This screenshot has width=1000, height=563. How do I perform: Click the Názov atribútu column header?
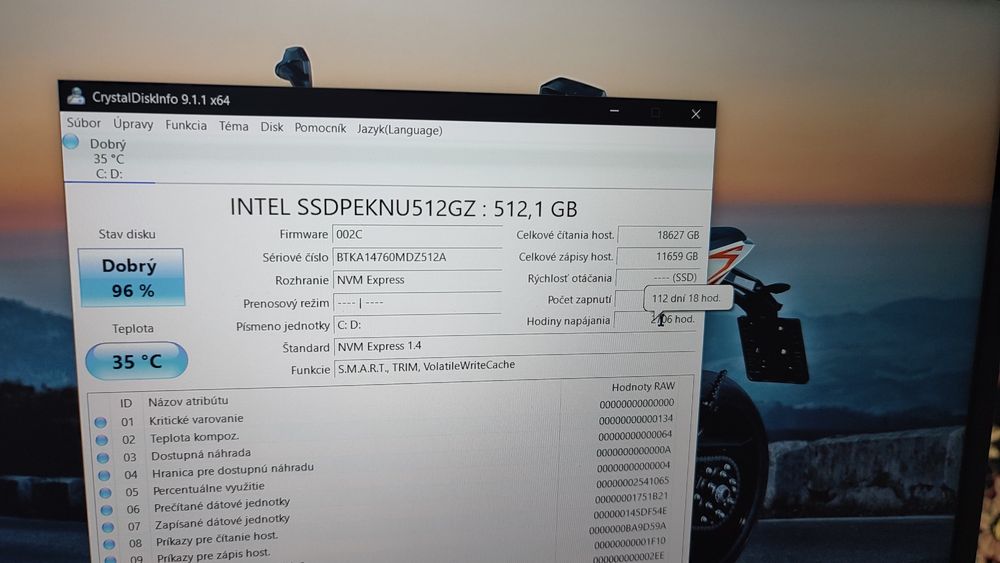pos(188,401)
